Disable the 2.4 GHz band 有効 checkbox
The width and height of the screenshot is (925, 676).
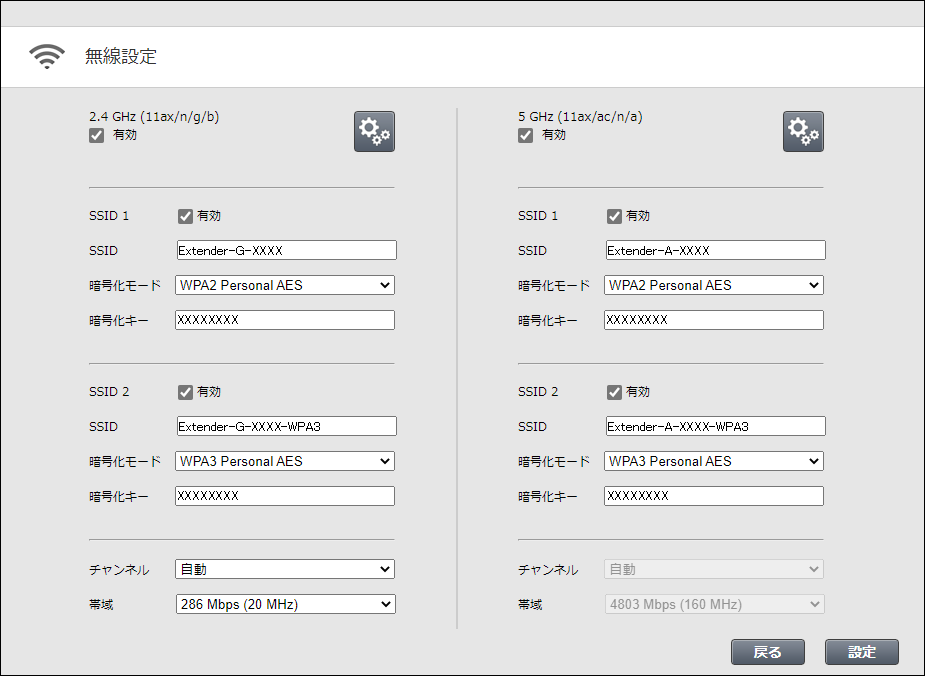97,135
